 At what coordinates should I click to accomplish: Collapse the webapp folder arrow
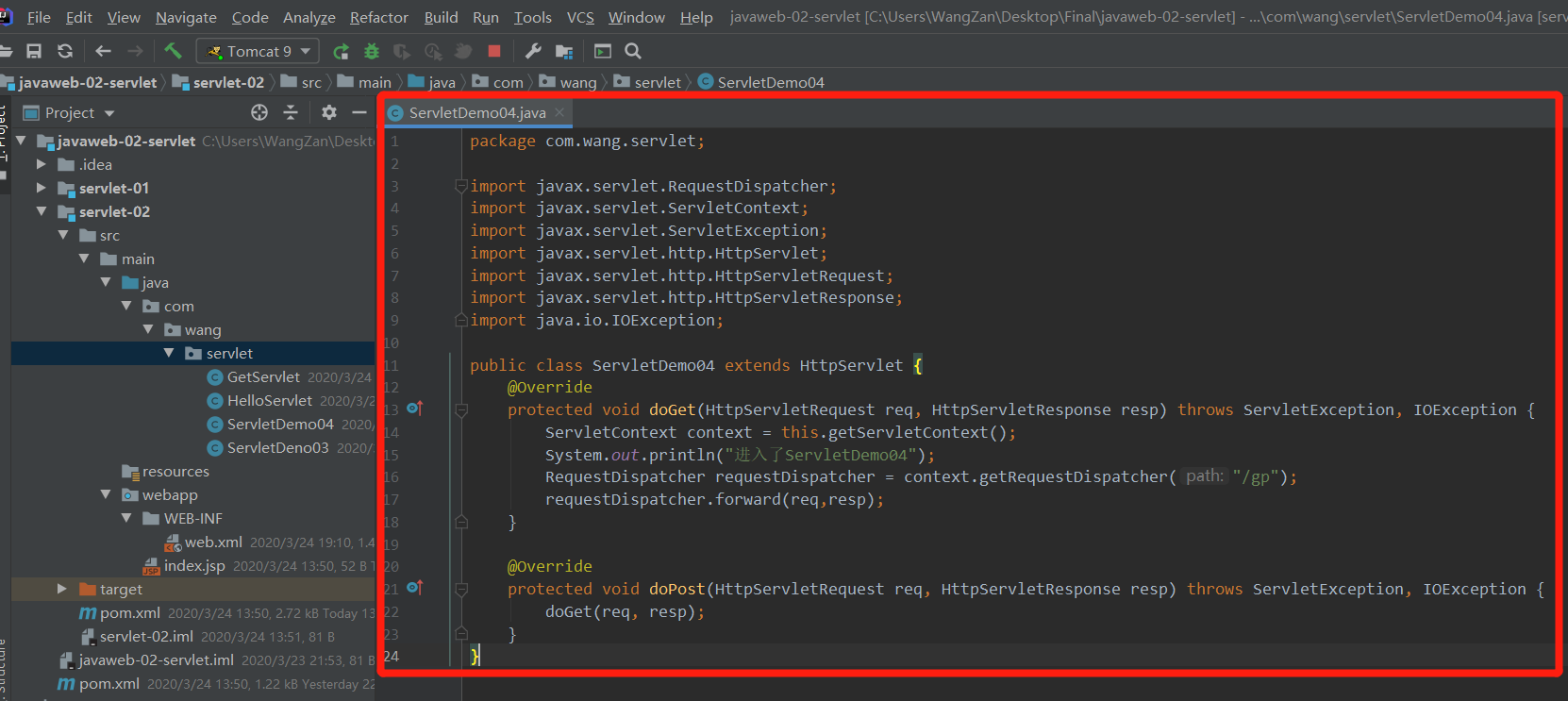point(106,494)
